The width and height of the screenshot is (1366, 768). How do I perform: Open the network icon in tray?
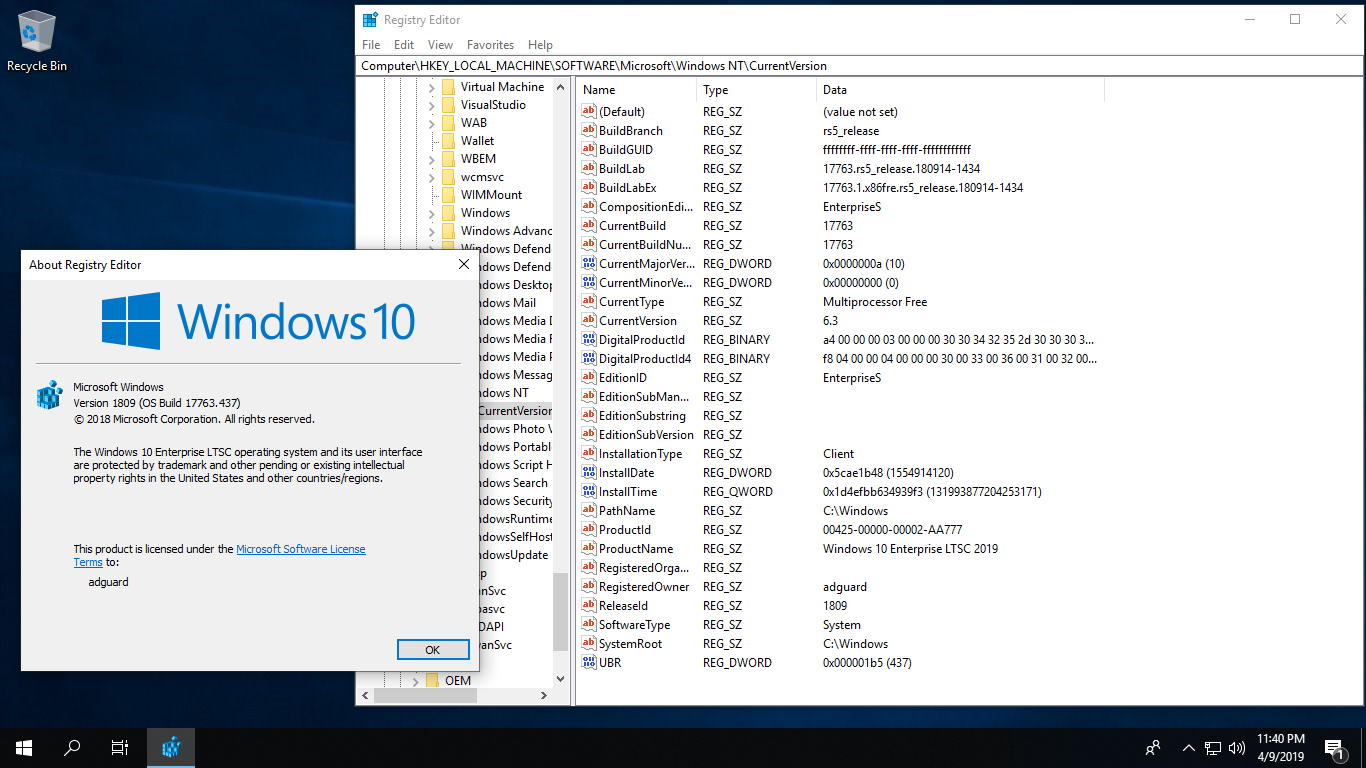[1213, 747]
